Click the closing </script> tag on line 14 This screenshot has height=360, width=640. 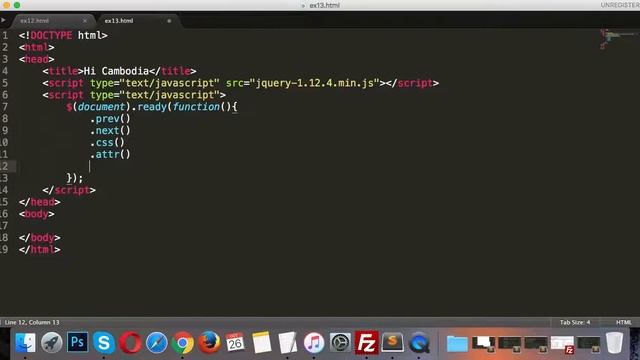coord(69,190)
